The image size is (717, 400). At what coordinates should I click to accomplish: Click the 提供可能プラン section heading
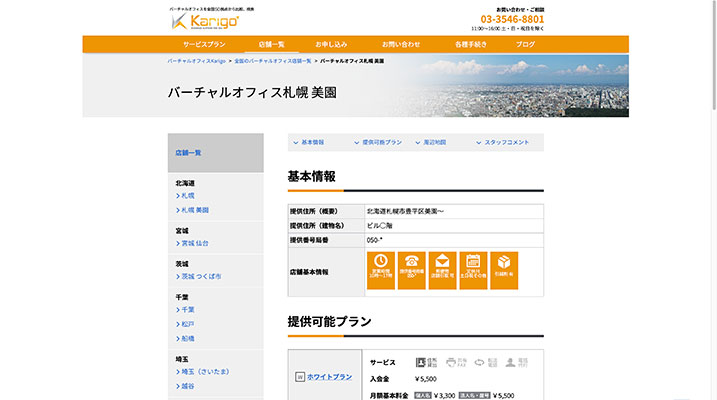click(x=329, y=321)
